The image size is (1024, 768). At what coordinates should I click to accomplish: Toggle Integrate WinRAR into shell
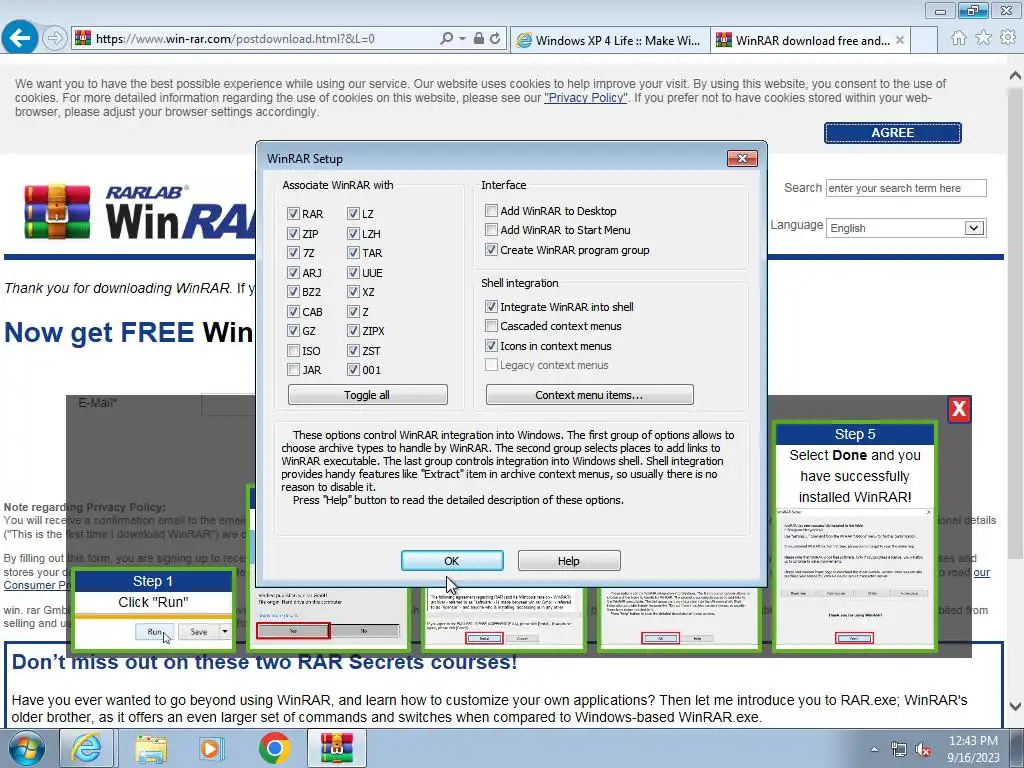click(x=491, y=306)
